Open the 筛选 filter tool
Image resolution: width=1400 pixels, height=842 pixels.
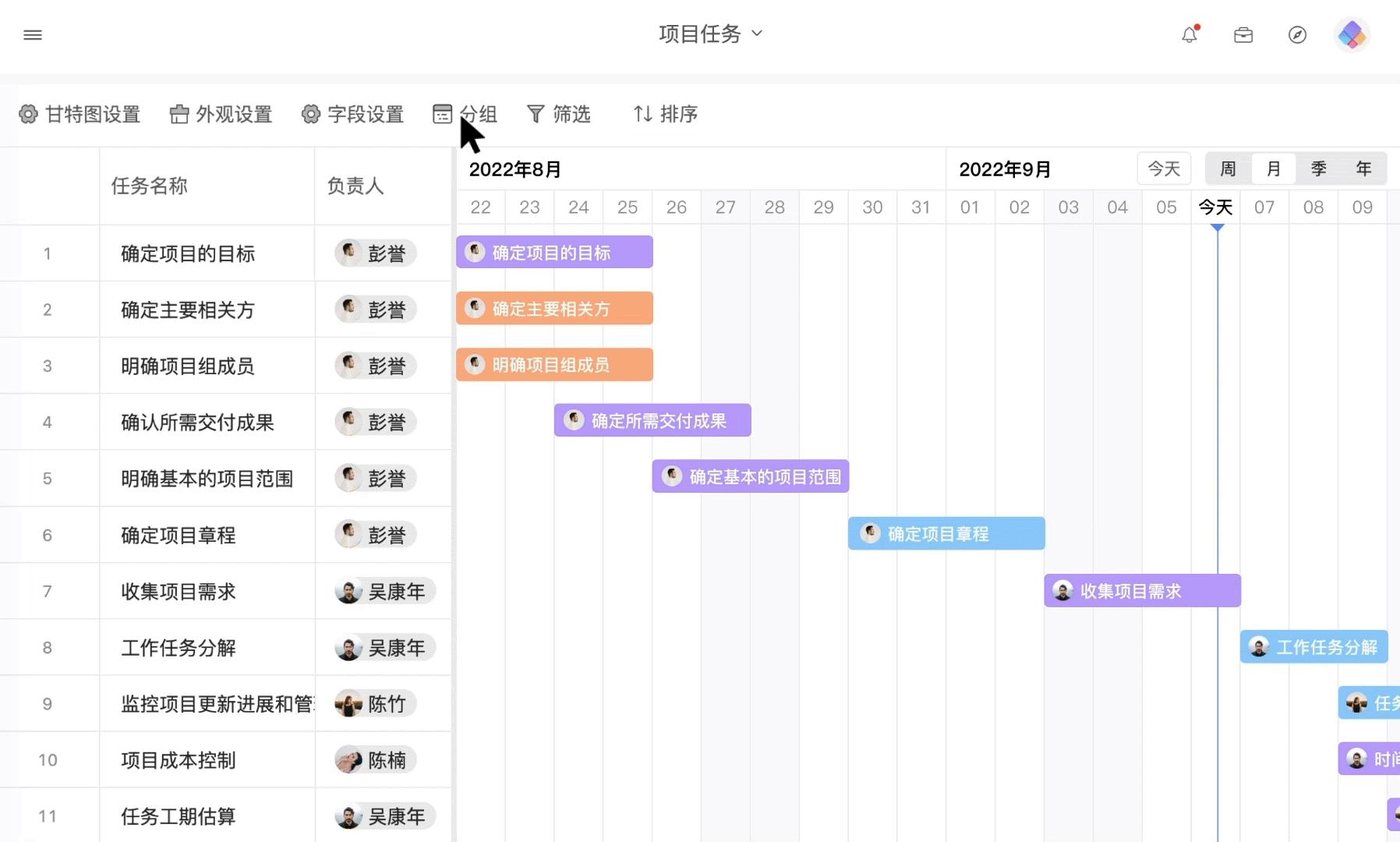(559, 114)
